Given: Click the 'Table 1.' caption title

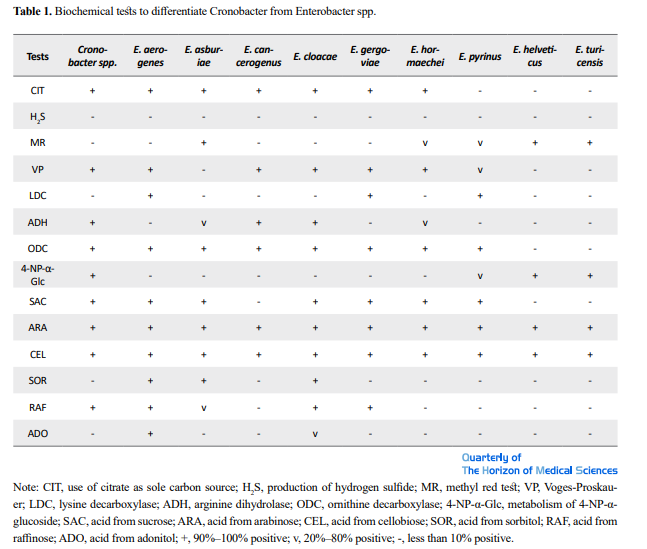Looking at the screenshot, I should pyautogui.click(x=33, y=11).
